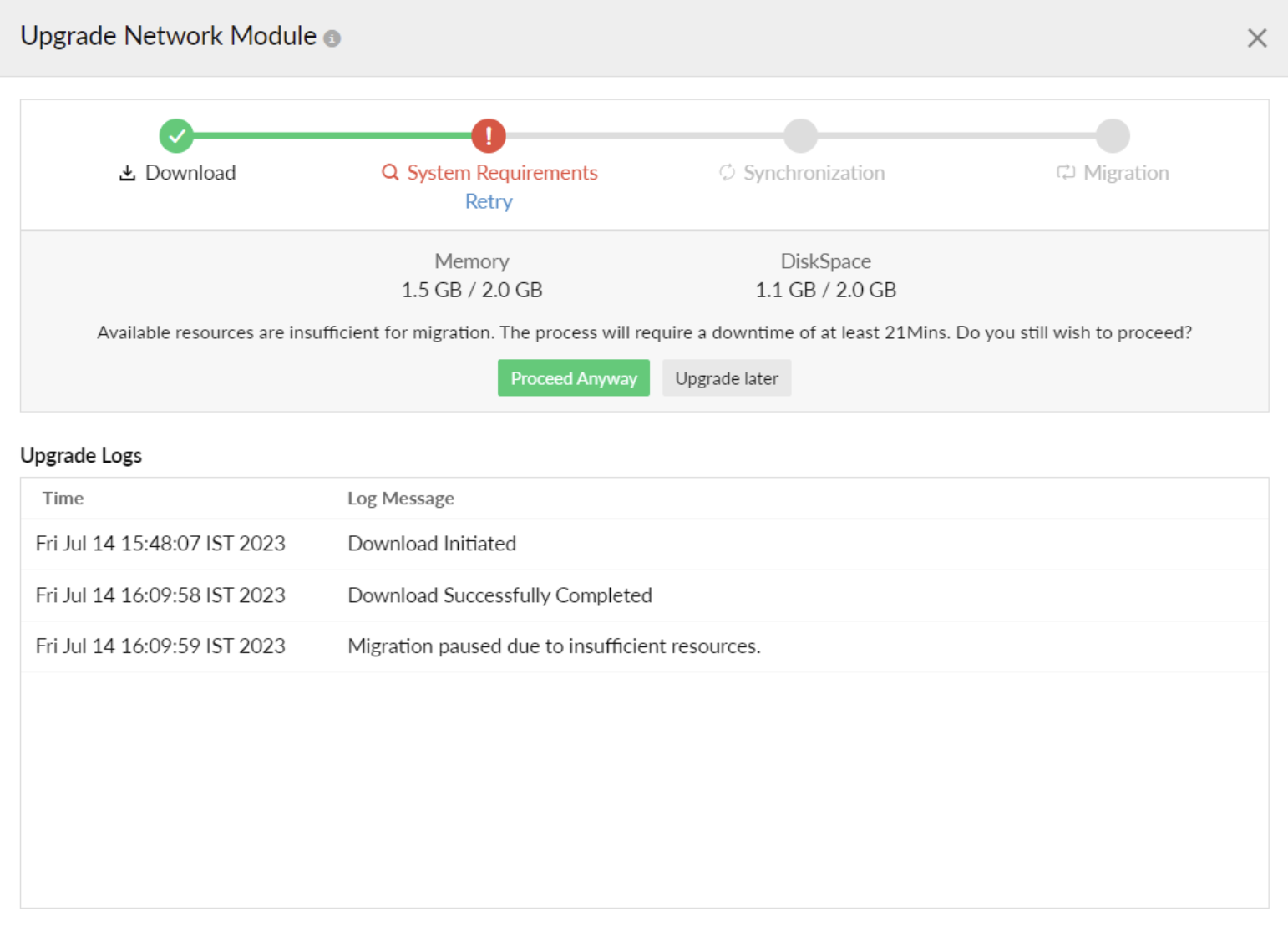Viewport: 1288px width, 927px height.
Task: Click the green Download completed checkmark
Action: pos(176,135)
